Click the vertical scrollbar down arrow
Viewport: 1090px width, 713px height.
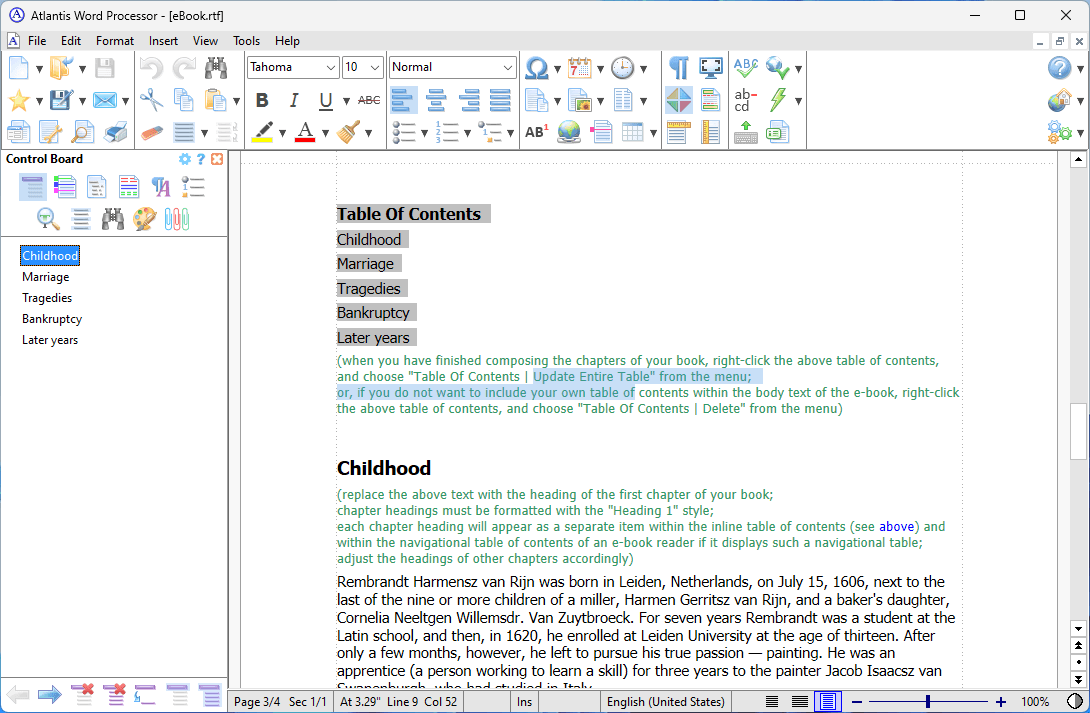tap(1078, 629)
